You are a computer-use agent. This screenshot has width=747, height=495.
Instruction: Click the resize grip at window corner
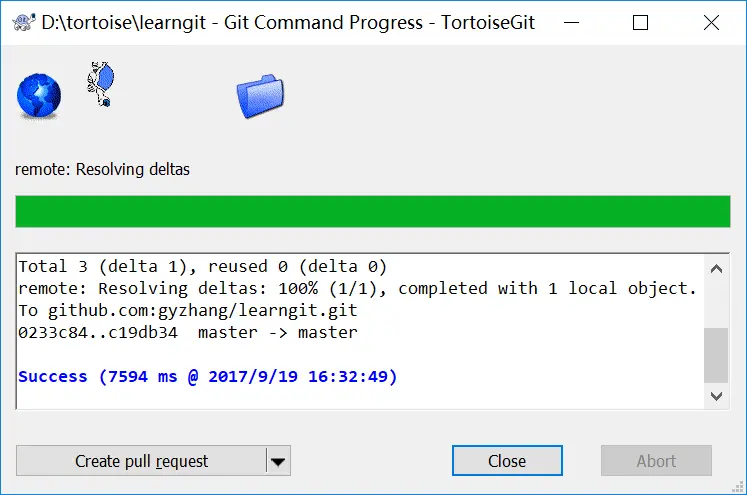click(x=737, y=486)
